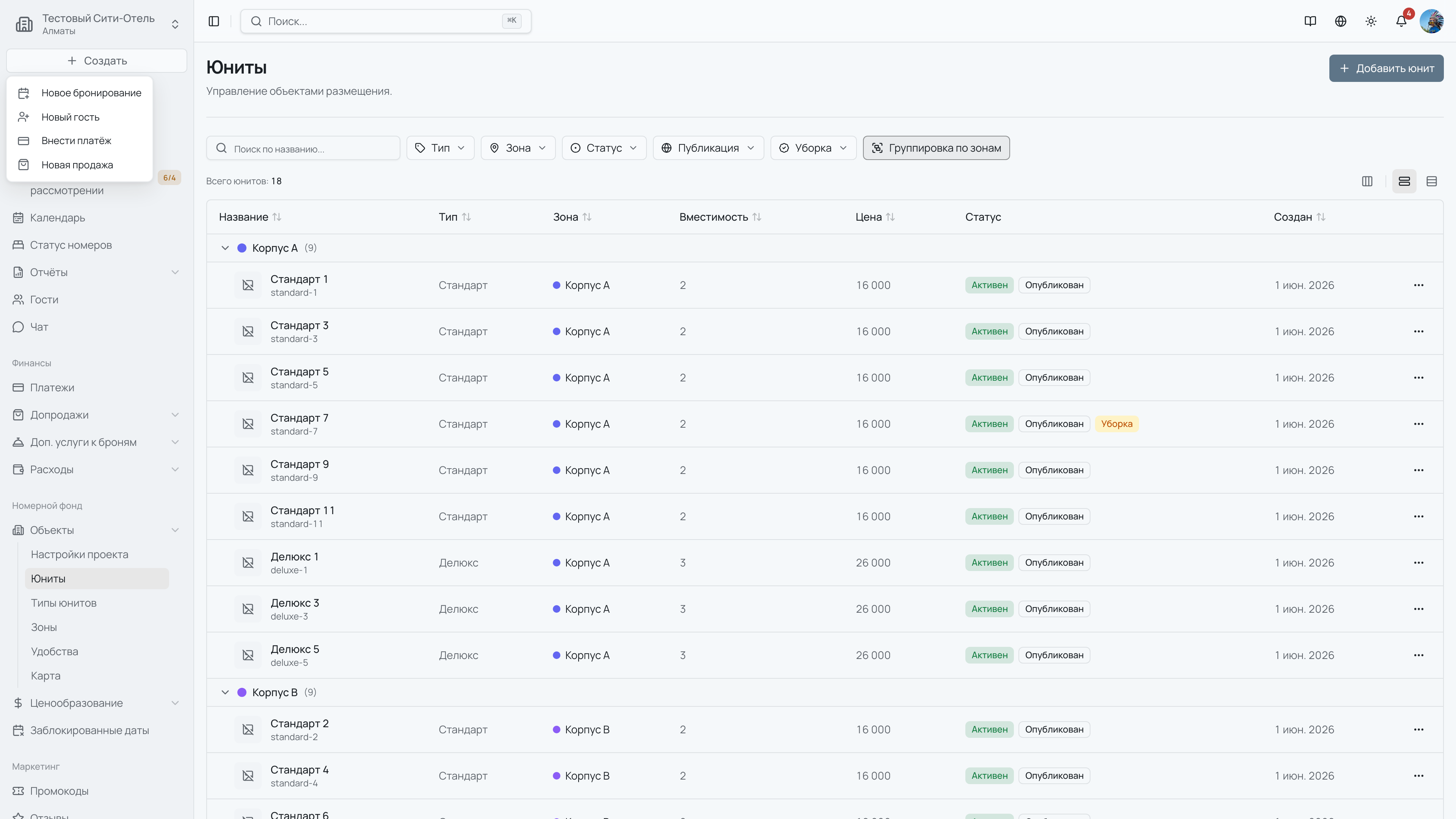Click the Корпус B violet color dot
Screen dimensions: 1456x819
[242, 692]
